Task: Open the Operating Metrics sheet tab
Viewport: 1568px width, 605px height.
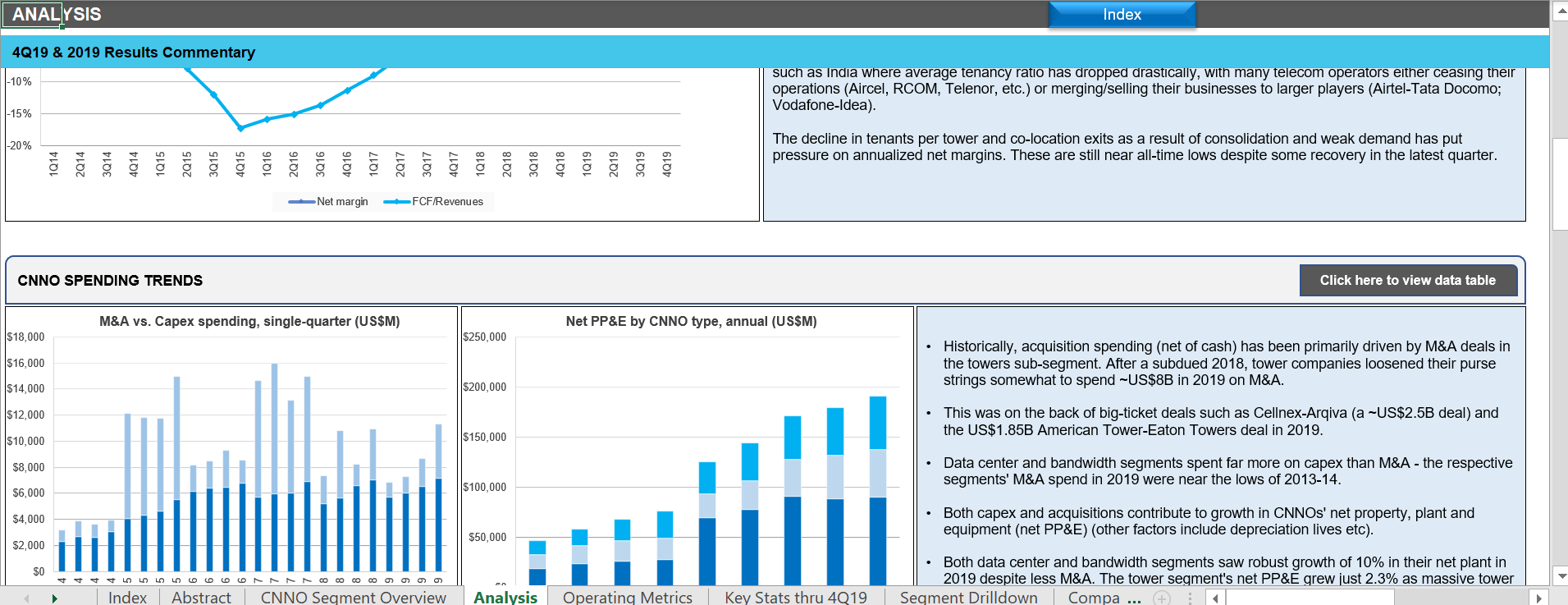Action: coord(627,597)
